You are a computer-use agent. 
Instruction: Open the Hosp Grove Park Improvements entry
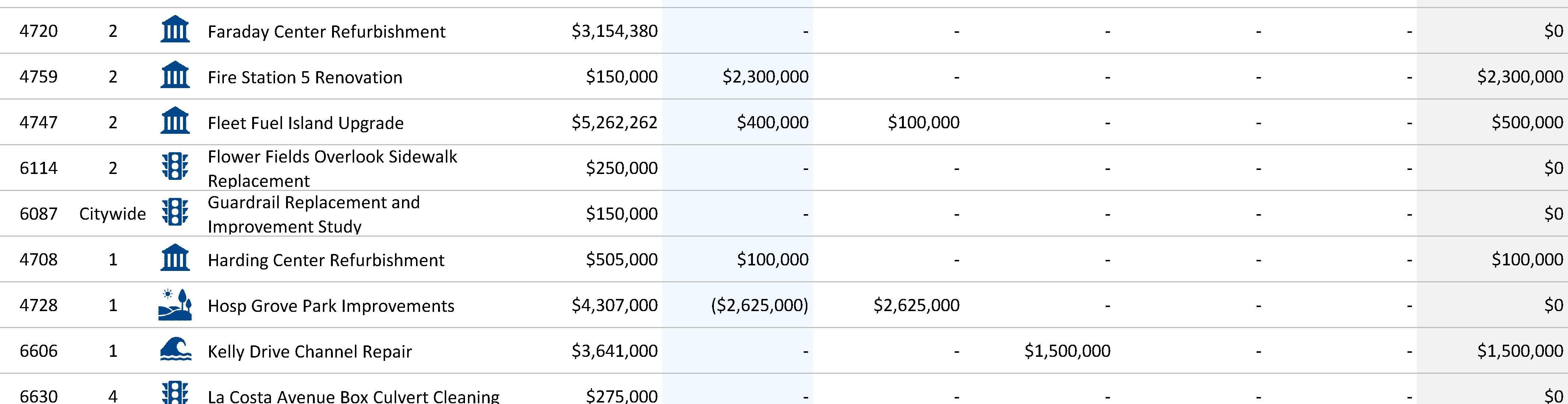click(x=331, y=306)
